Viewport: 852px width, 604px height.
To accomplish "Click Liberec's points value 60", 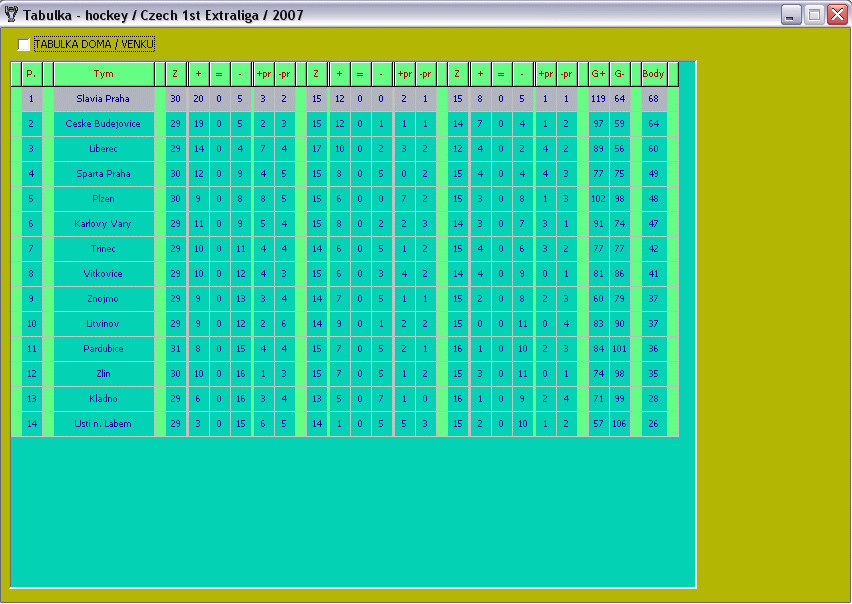I will point(654,149).
